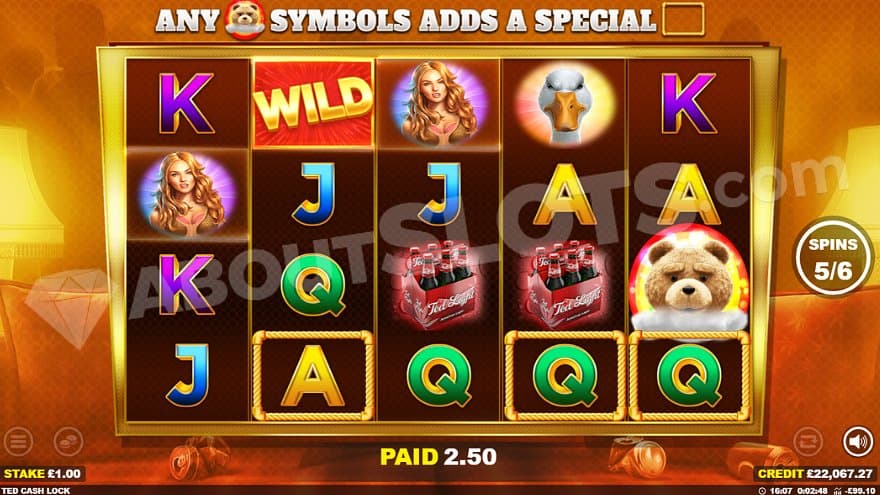Click the Ted Lager crate on reel four
Screen dimensions: 880x495
point(565,286)
